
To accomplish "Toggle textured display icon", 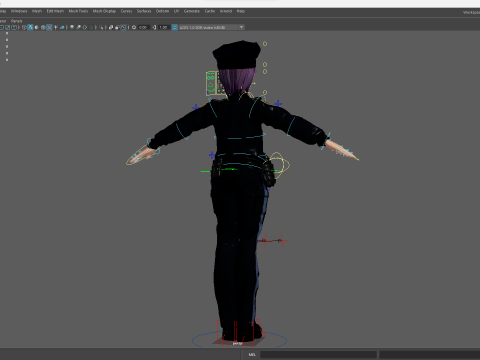I will pyautogui.click(x=49, y=27).
